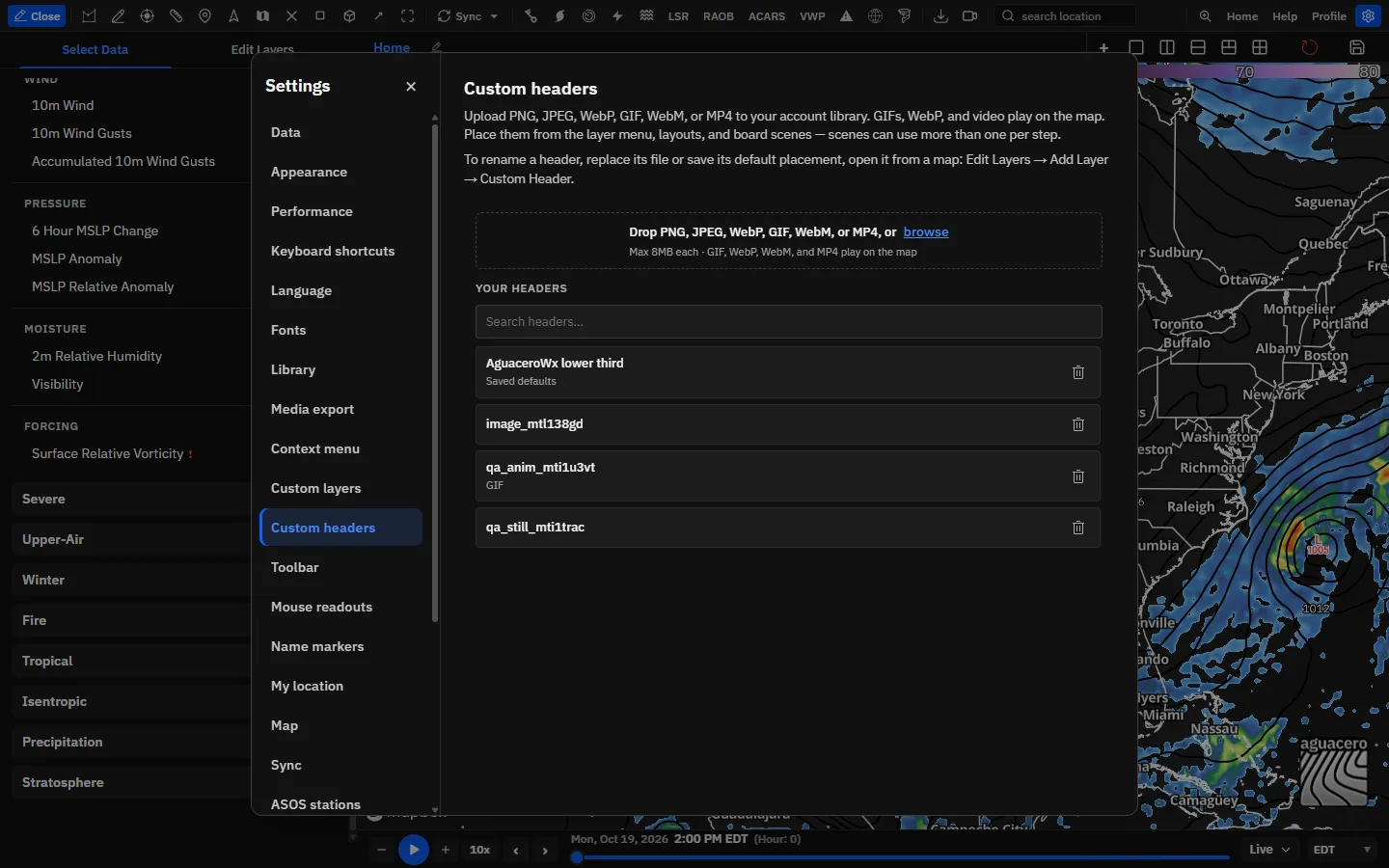Select the ruler measure tool
This screenshot has height=868, width=1389.
[176, 16]
